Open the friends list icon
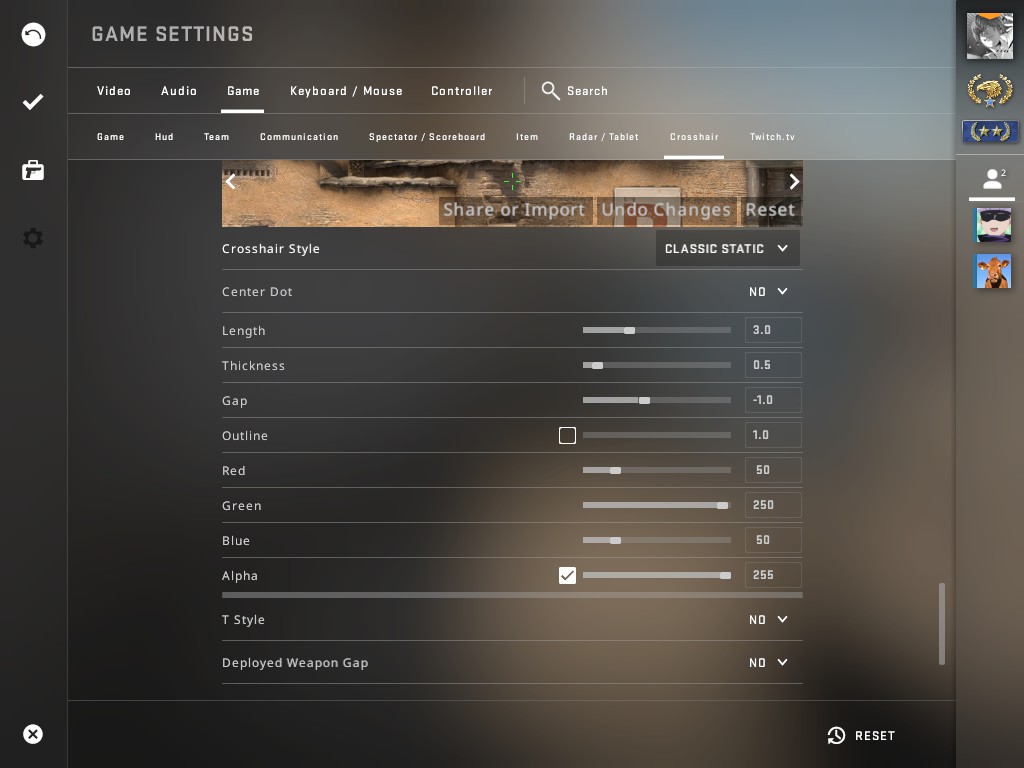The height and width of the screenshot is (768, 1024). click(993, 179)
